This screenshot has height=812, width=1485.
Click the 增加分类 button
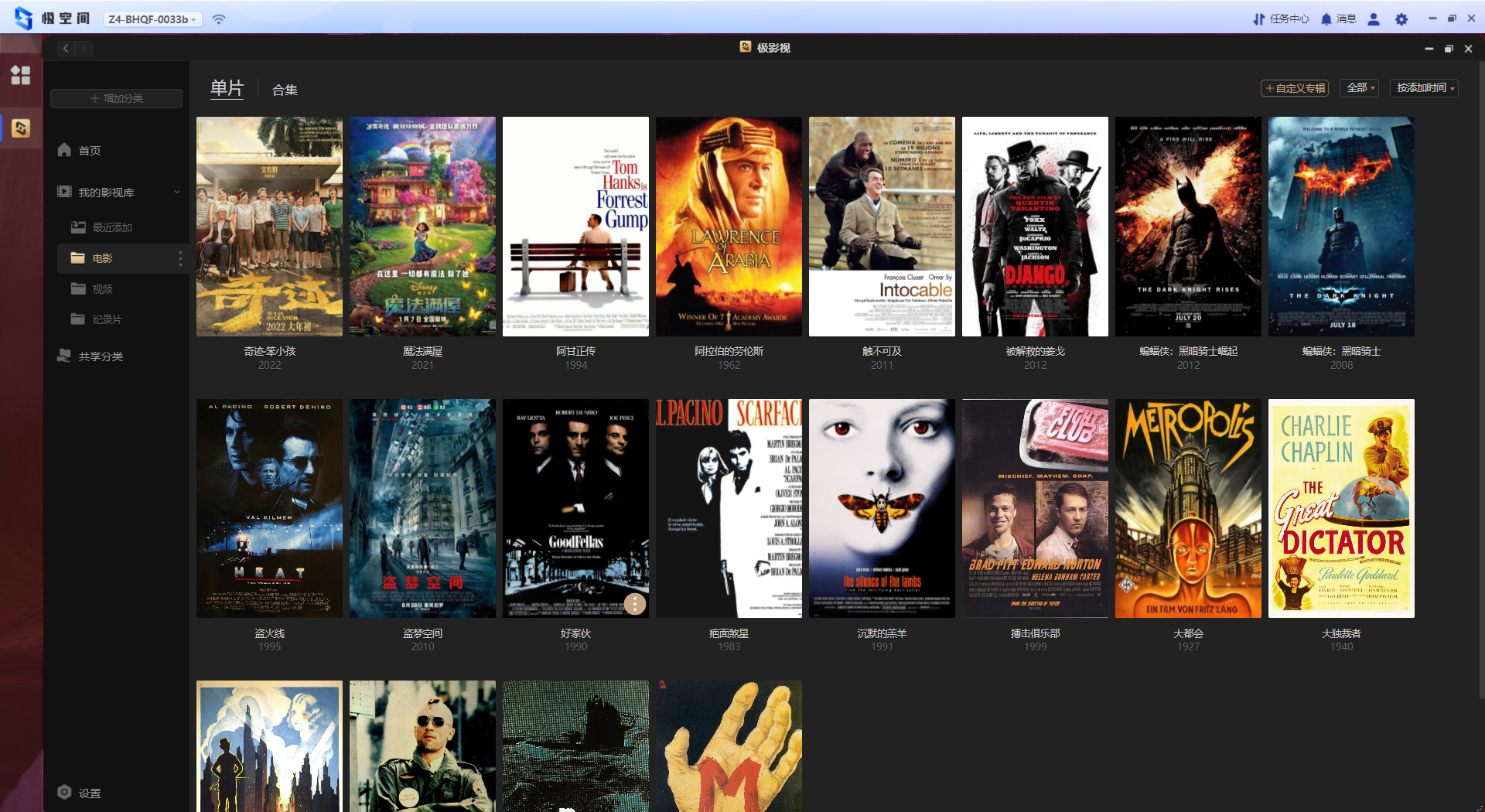[117, 98]
